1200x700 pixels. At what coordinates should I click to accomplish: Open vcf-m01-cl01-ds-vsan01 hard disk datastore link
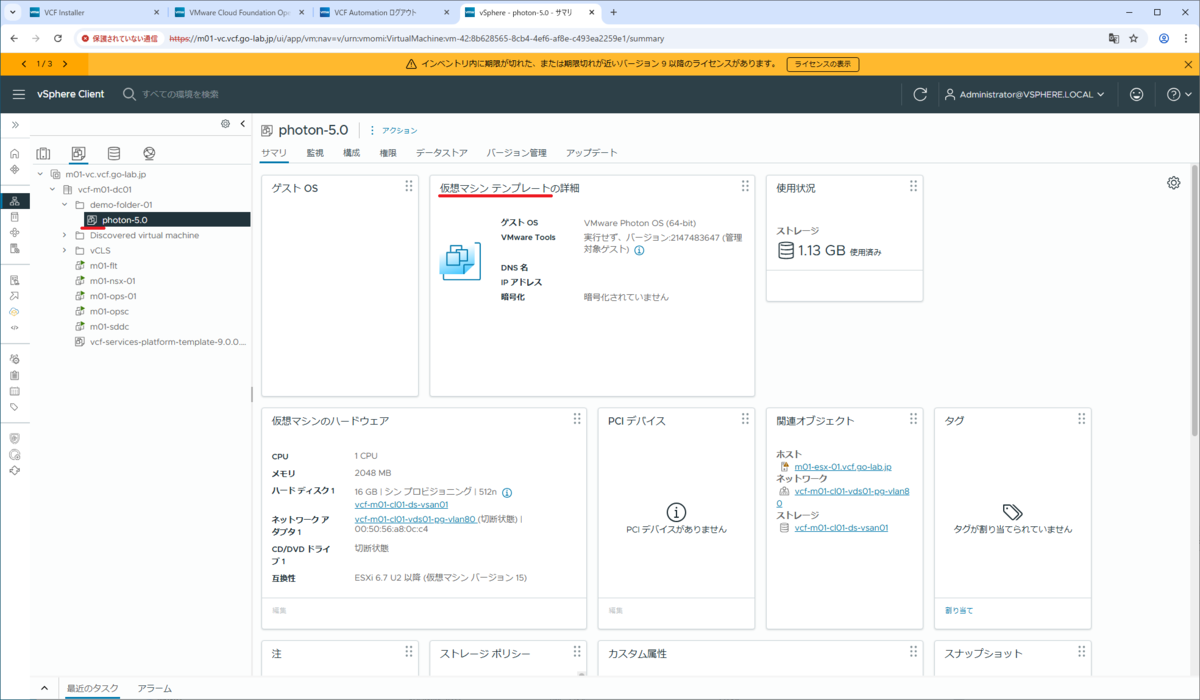pyautogui.click(x=401, y=505)
